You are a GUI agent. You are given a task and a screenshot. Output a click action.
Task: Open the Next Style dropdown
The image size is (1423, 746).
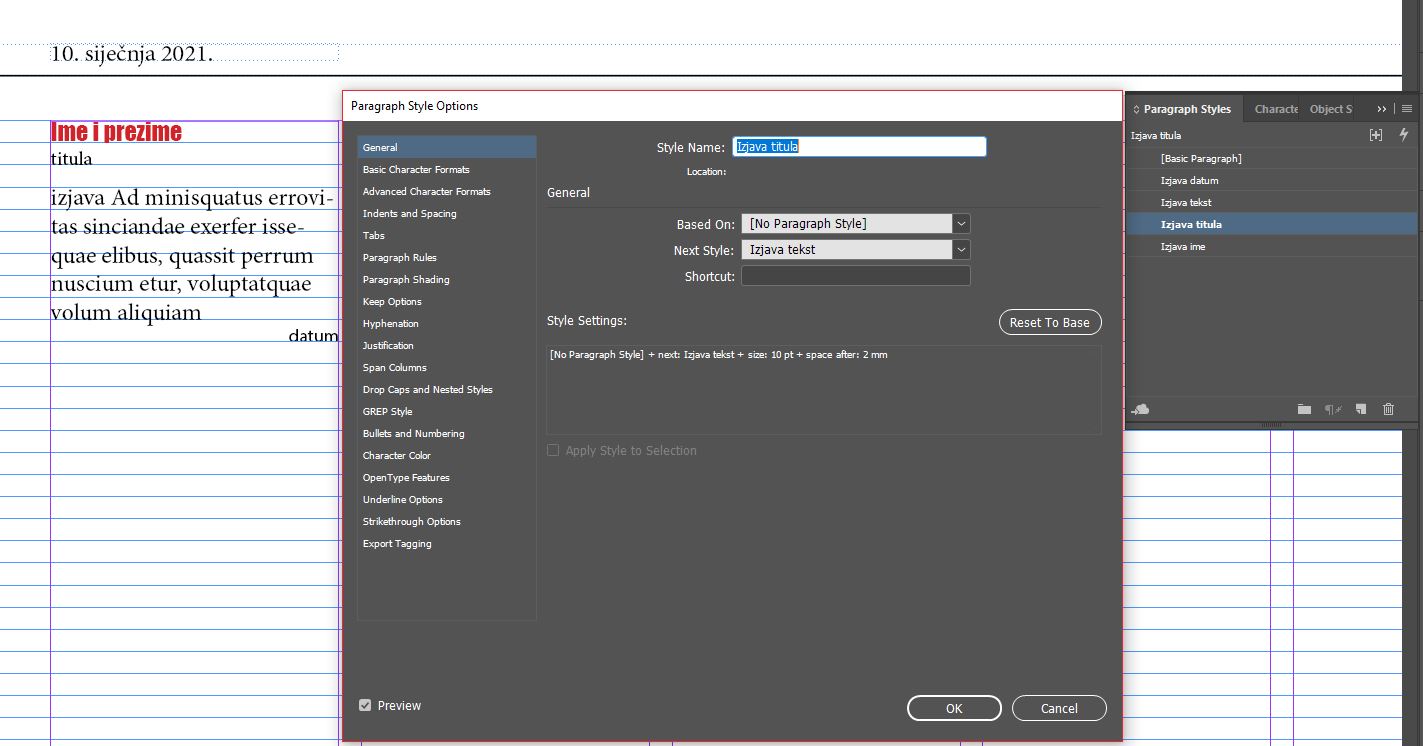click(855, 250)
